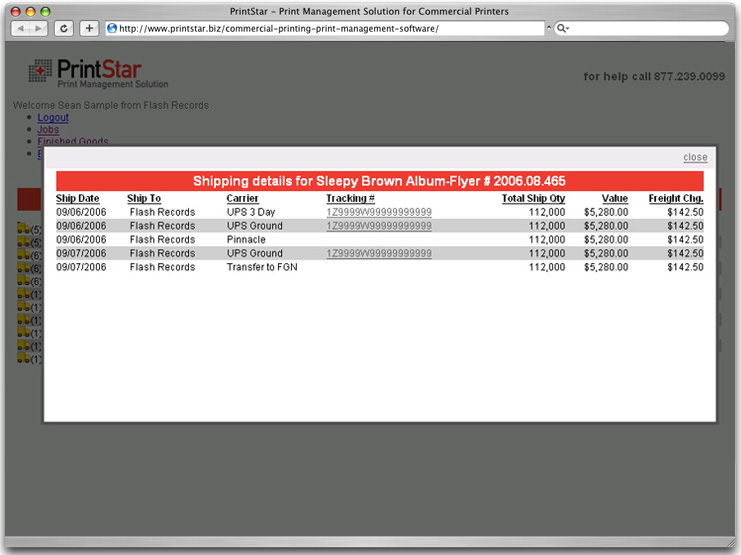Open tracking link for 09/07/2006 UPS Ground row

379,253
